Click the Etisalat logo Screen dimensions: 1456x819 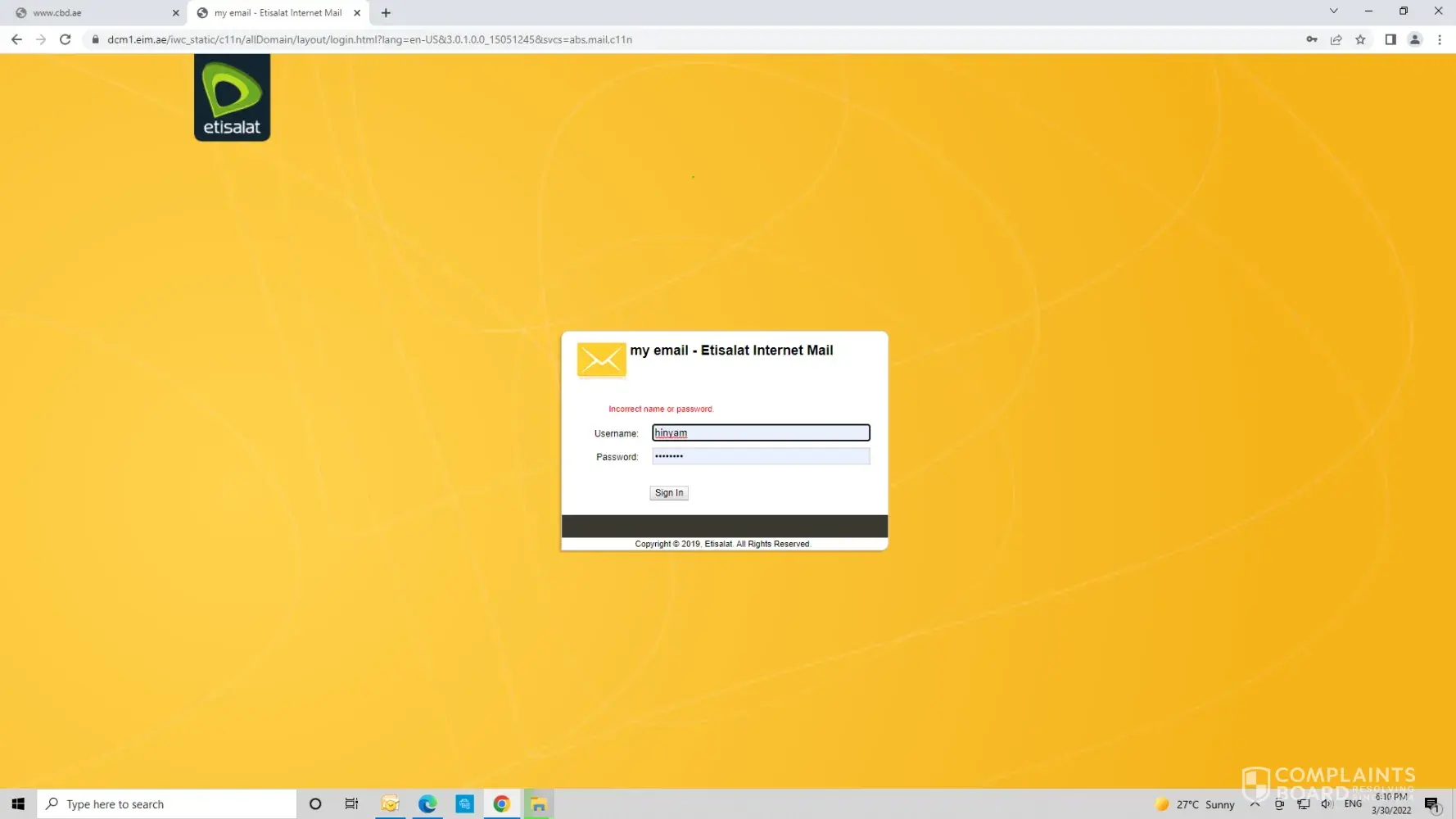click(232, 97)
